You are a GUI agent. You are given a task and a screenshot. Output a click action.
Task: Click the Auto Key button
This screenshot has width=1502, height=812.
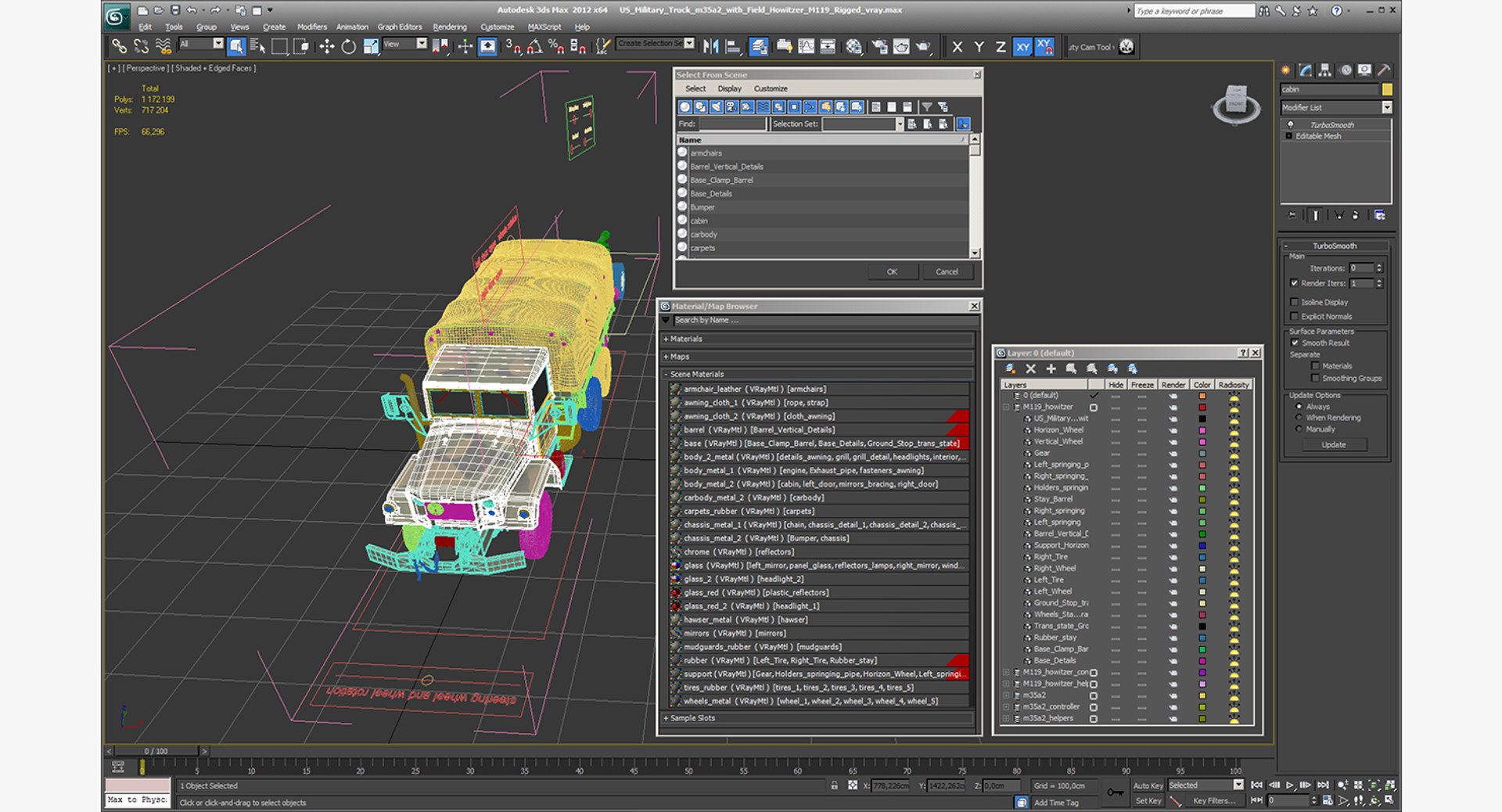[x=1148, y=785]
